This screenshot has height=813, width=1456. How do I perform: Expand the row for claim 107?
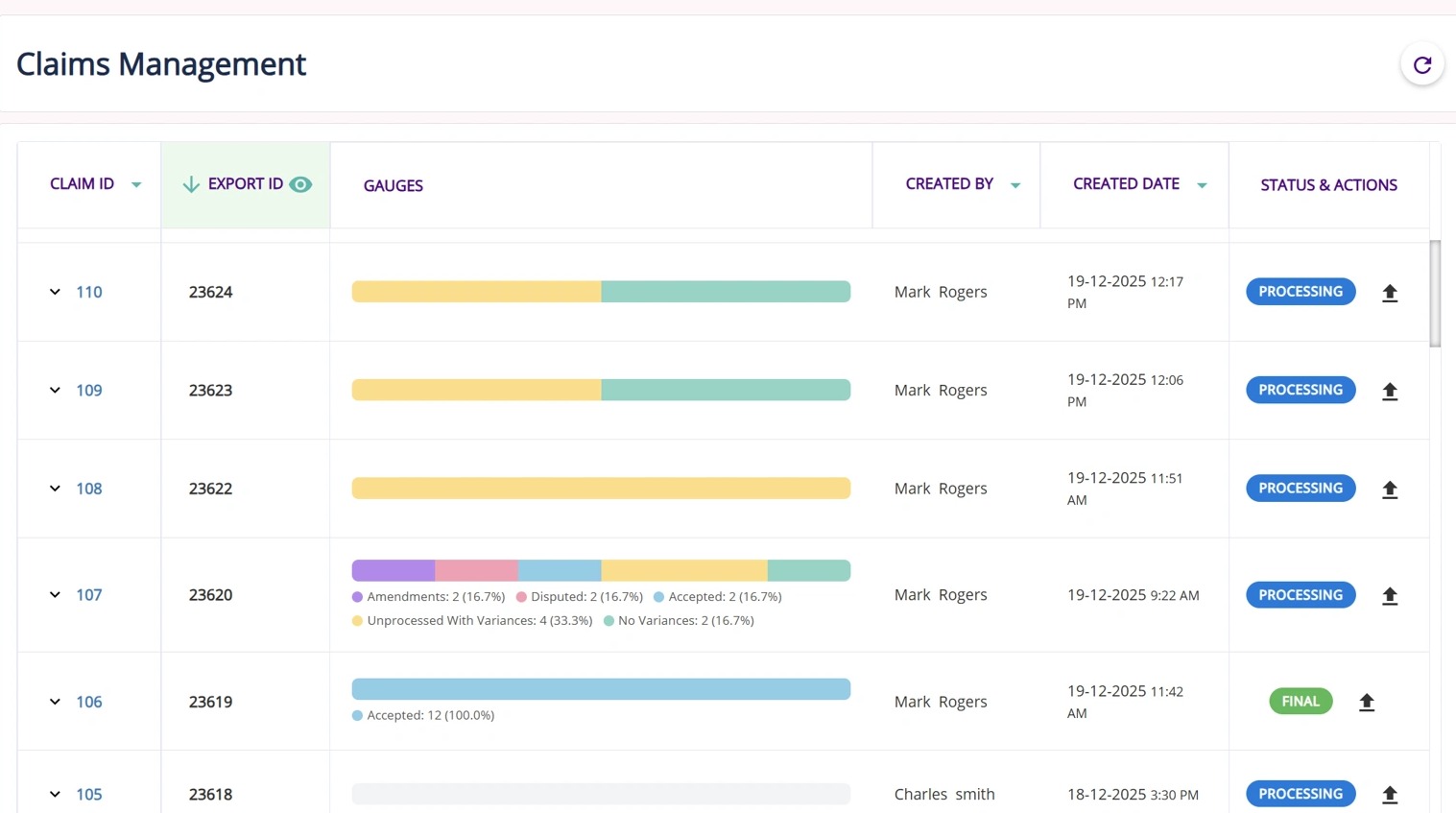[x=55, y=595]
